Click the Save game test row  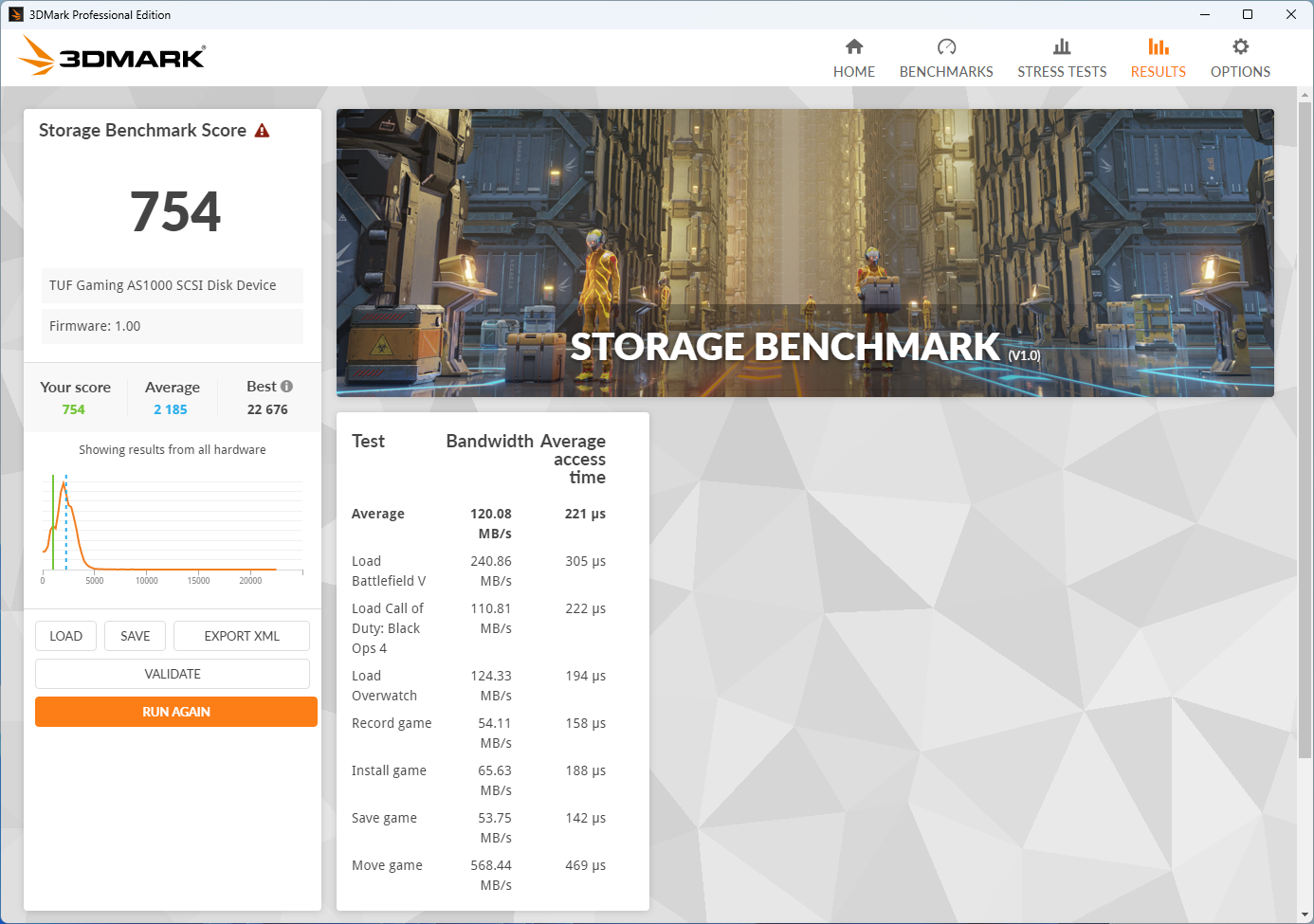coord(479,828)
